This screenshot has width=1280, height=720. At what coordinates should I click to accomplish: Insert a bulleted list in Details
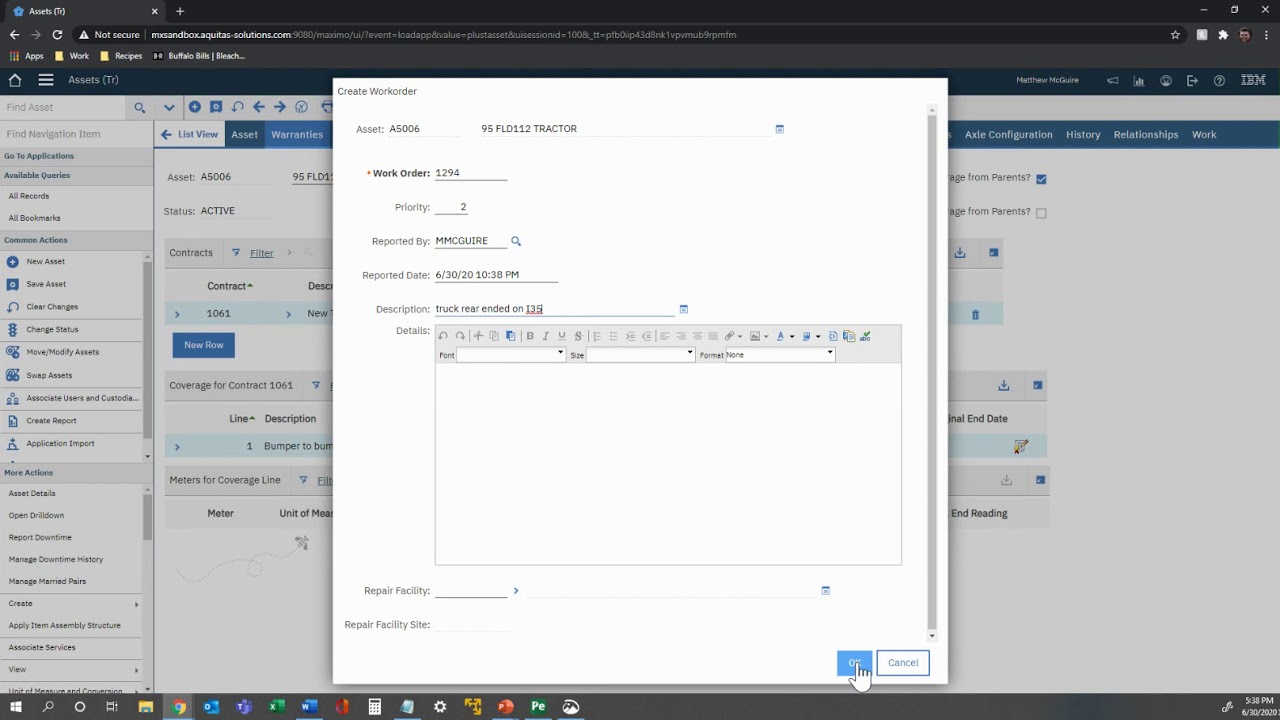(x=613, y=336)
